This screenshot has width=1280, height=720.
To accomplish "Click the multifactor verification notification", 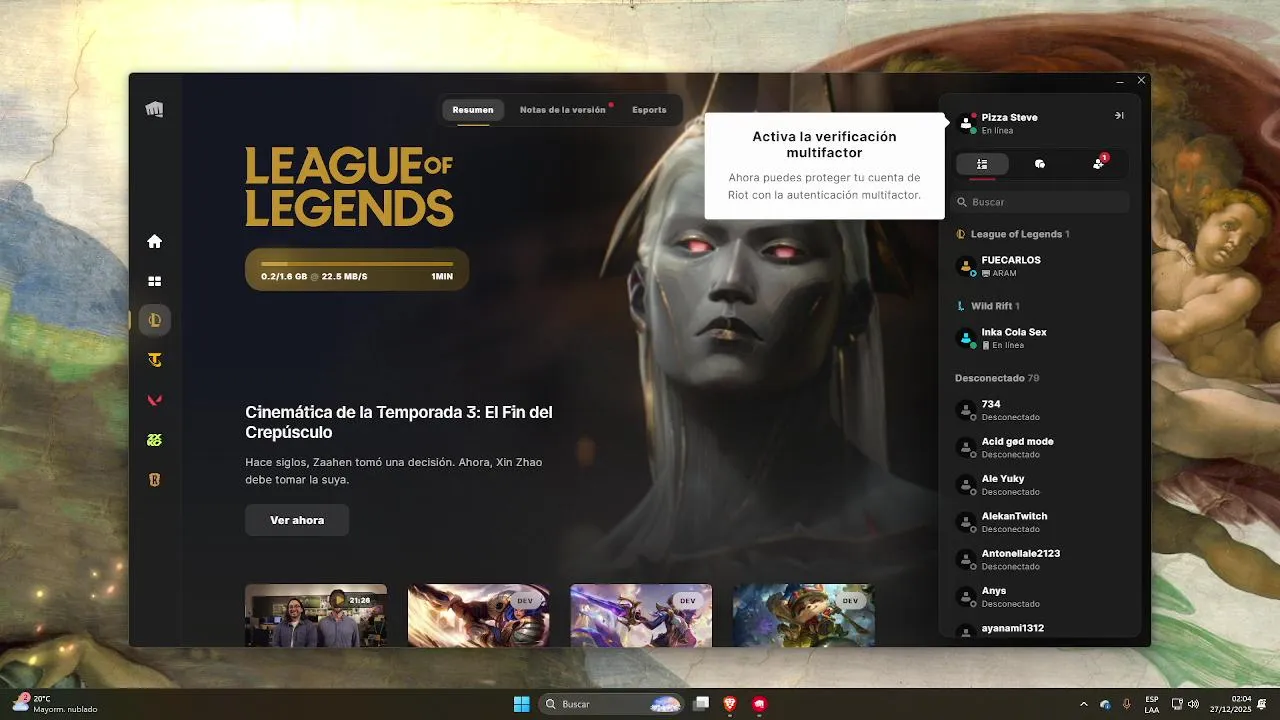I will coord(824,165).
